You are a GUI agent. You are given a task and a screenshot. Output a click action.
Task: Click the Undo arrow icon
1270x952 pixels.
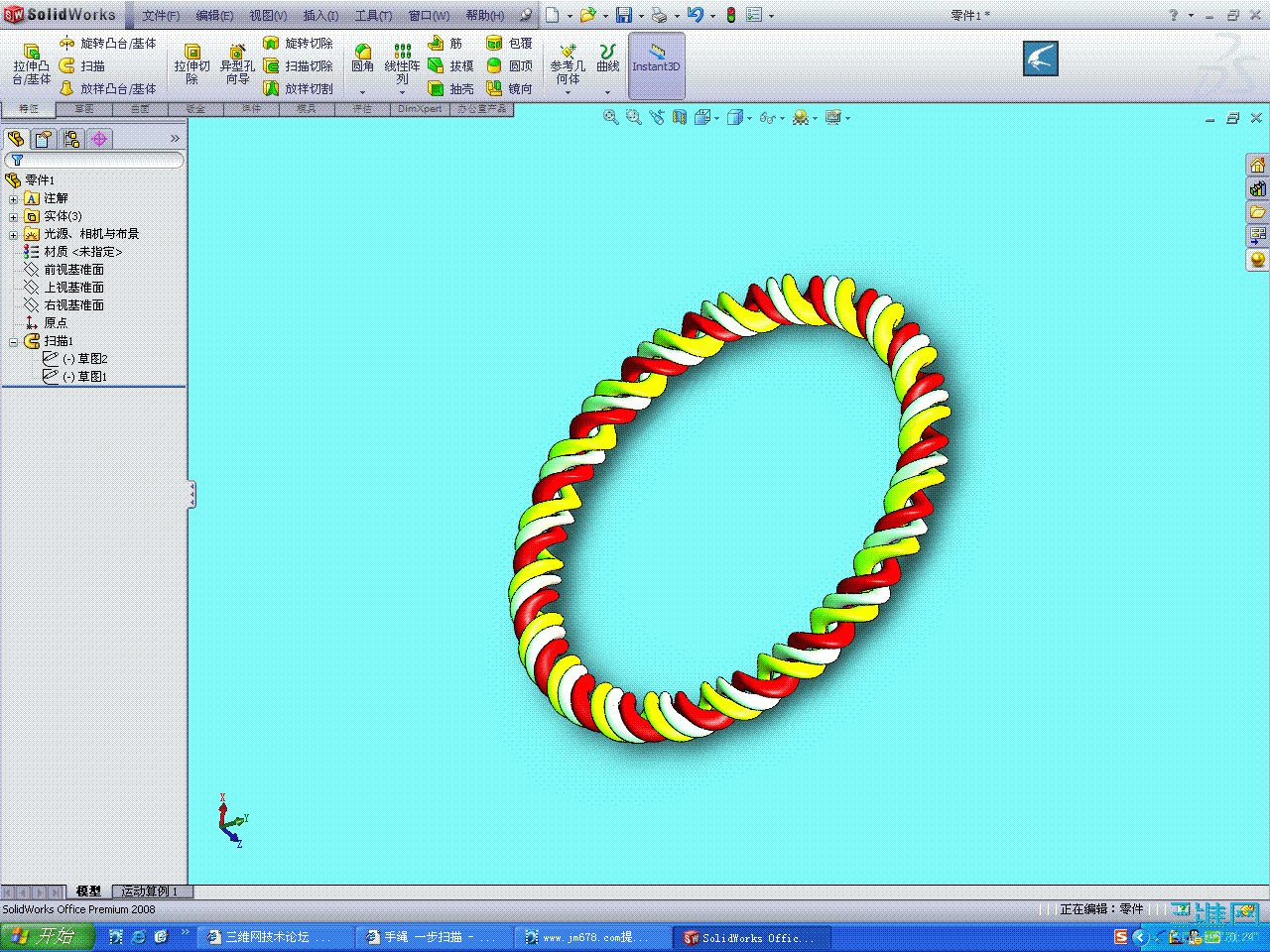[x=696, y=15]
